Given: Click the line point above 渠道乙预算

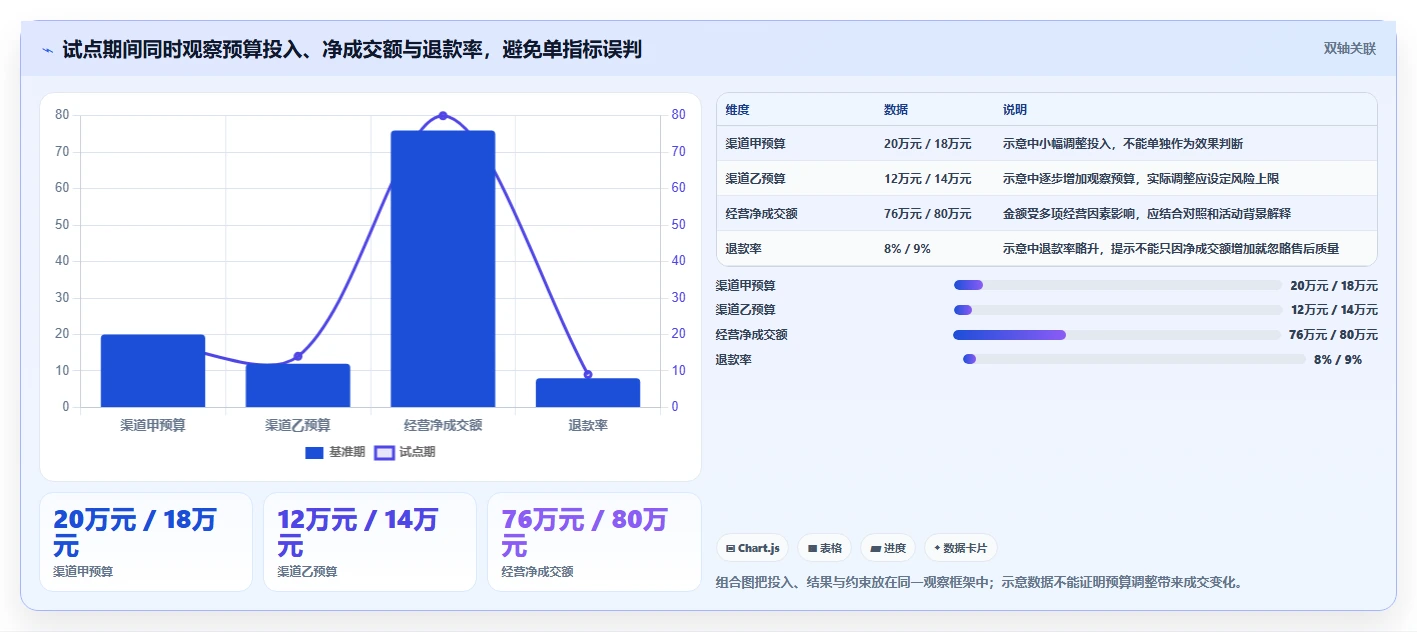Looking at the screenshot, I should (298, 356).
